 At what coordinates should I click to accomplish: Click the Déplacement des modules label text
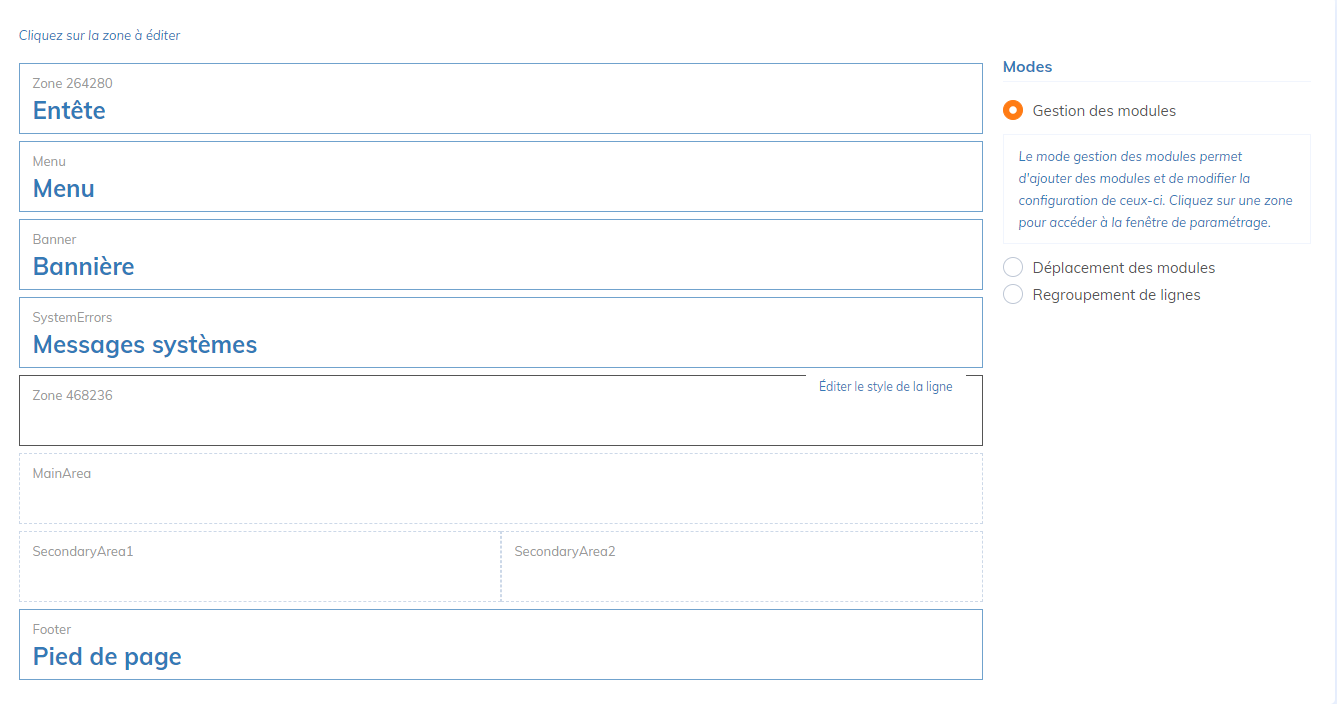tap(1123, 268)
